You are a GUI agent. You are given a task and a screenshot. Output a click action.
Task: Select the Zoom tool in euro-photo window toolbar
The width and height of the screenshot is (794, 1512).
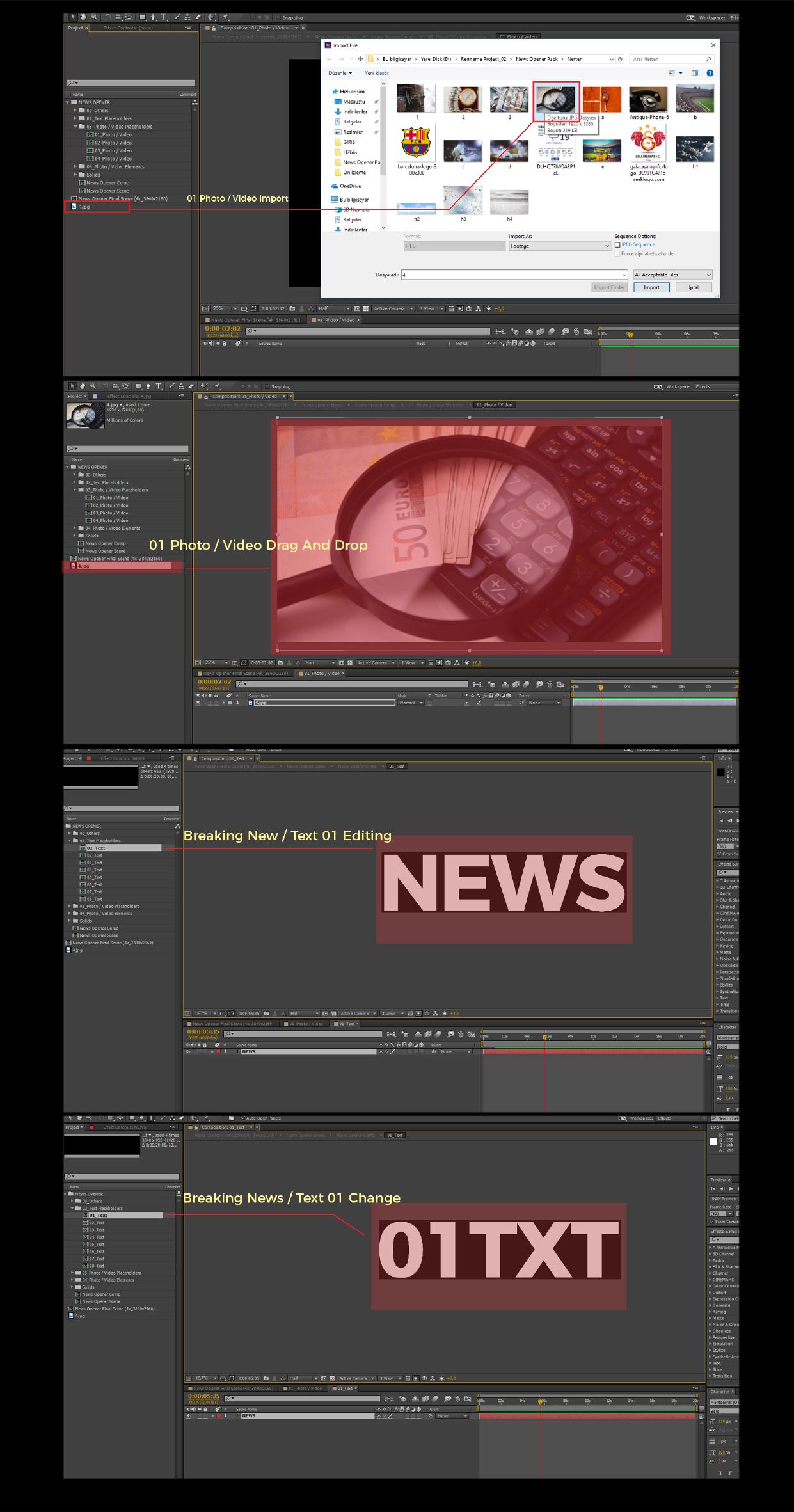click(x=93, y=386)
